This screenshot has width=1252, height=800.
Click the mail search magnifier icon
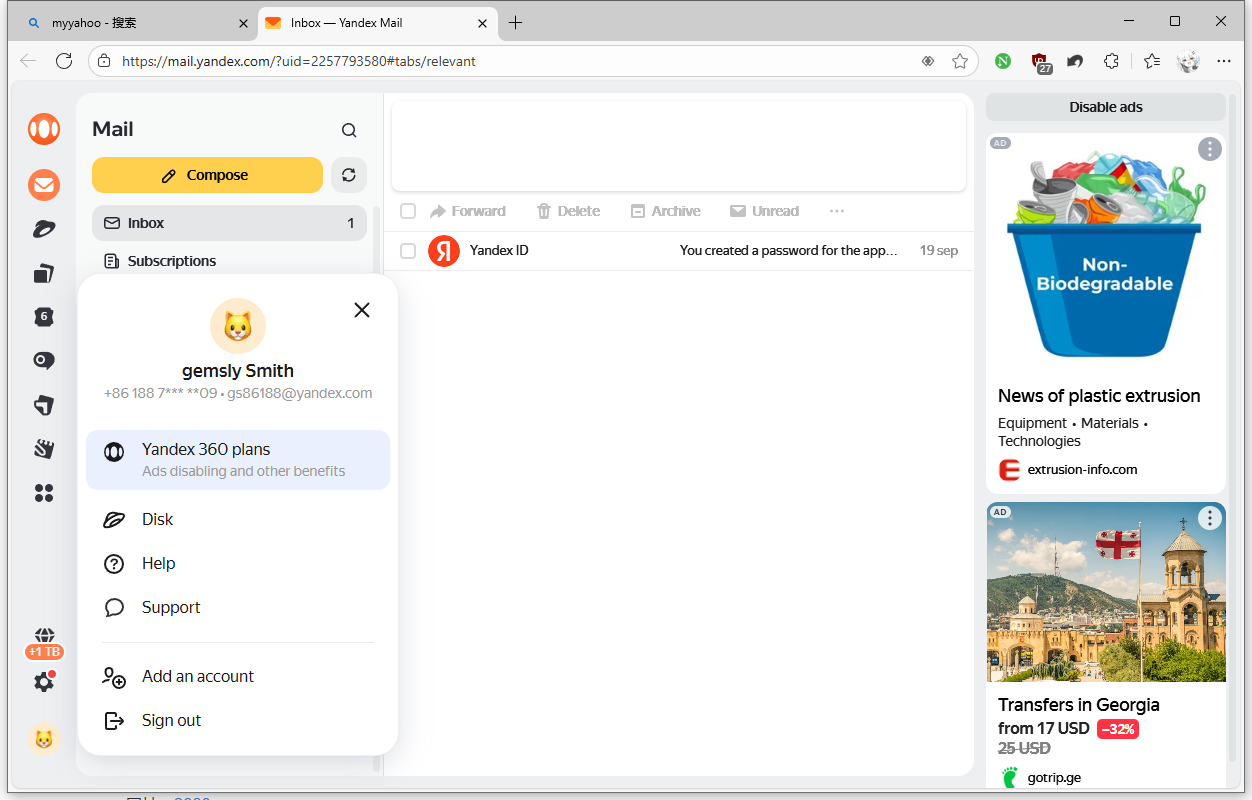349,130
